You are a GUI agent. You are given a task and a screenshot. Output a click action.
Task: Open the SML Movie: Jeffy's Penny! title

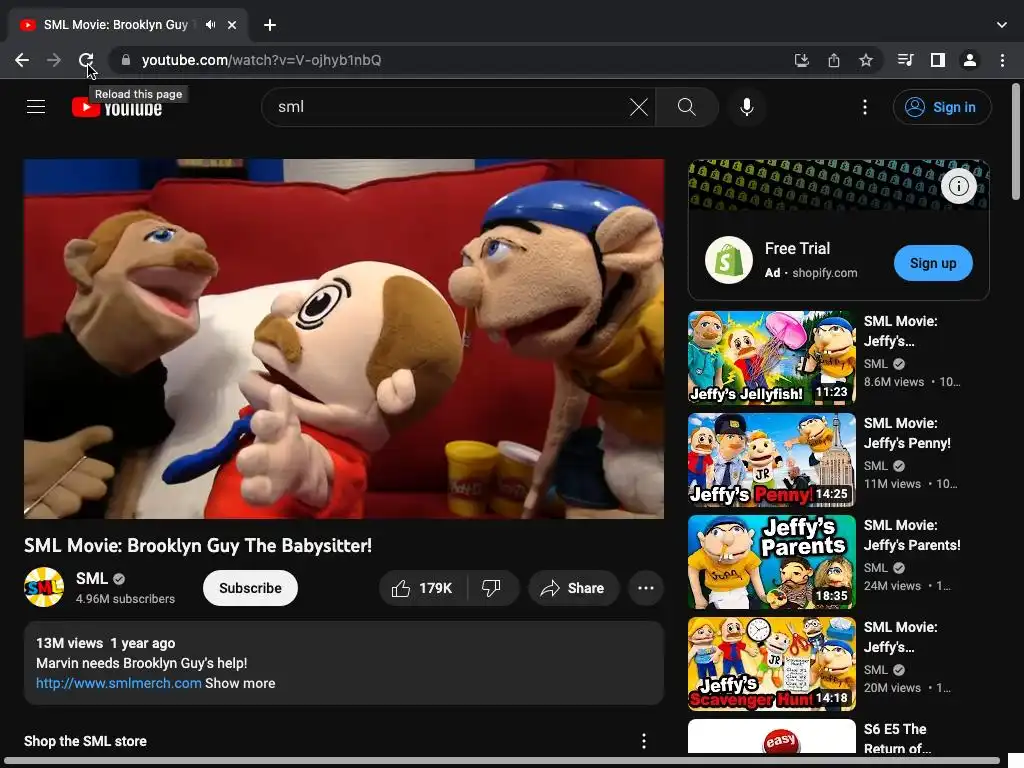pos(907,433)
